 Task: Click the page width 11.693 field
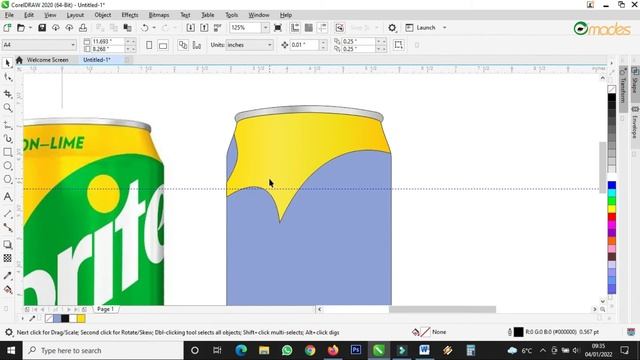[x=107, y=42]
